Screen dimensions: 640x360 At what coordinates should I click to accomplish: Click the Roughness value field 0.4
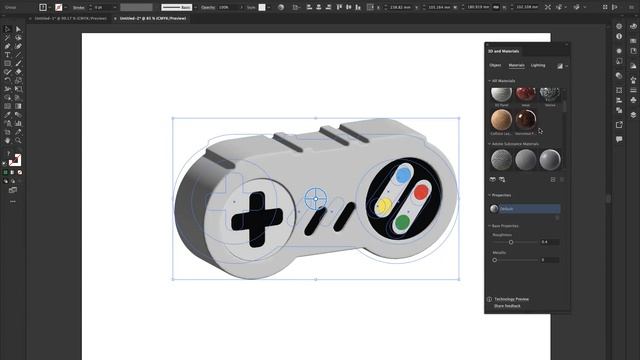pos(550,242)
